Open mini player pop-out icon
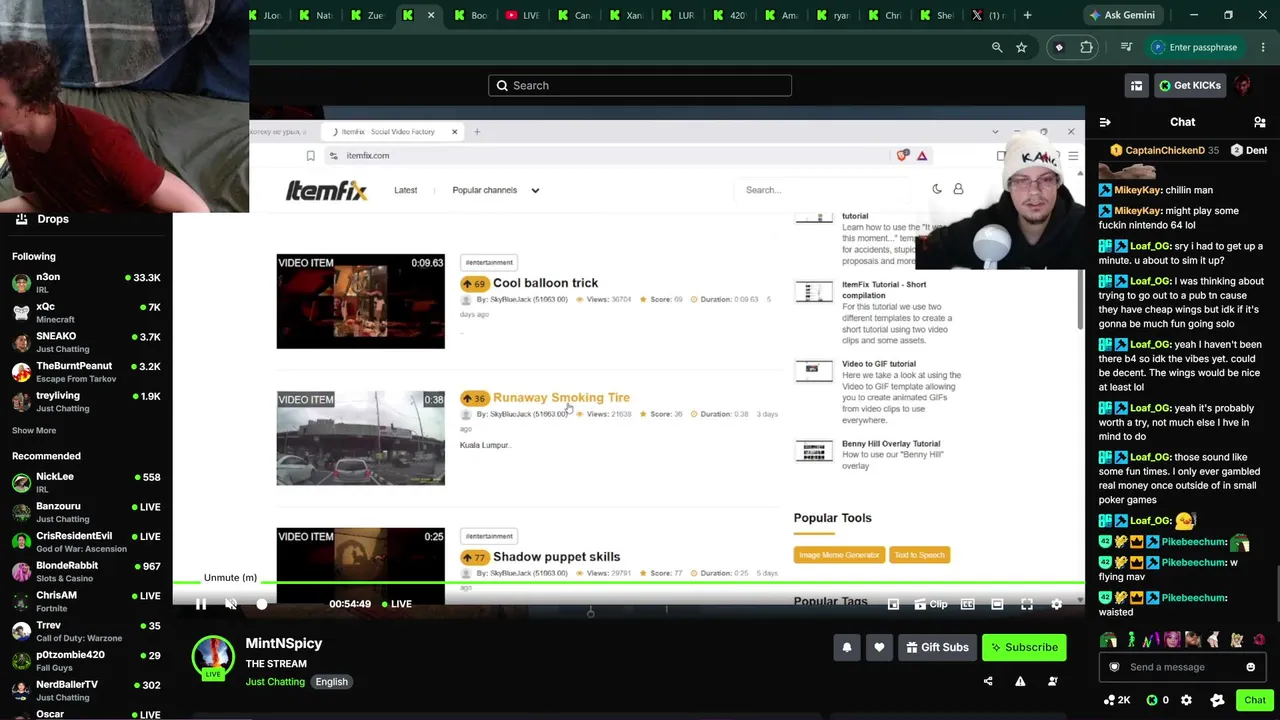The height and width of the screenshot is (720, 1280). click(893, 604)
